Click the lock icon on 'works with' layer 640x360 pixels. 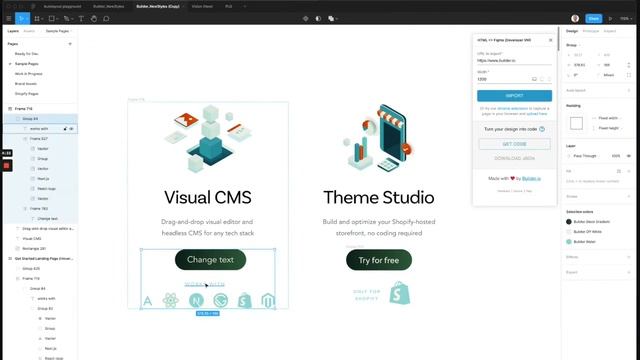pyautogui.click(x=65, y=129)
